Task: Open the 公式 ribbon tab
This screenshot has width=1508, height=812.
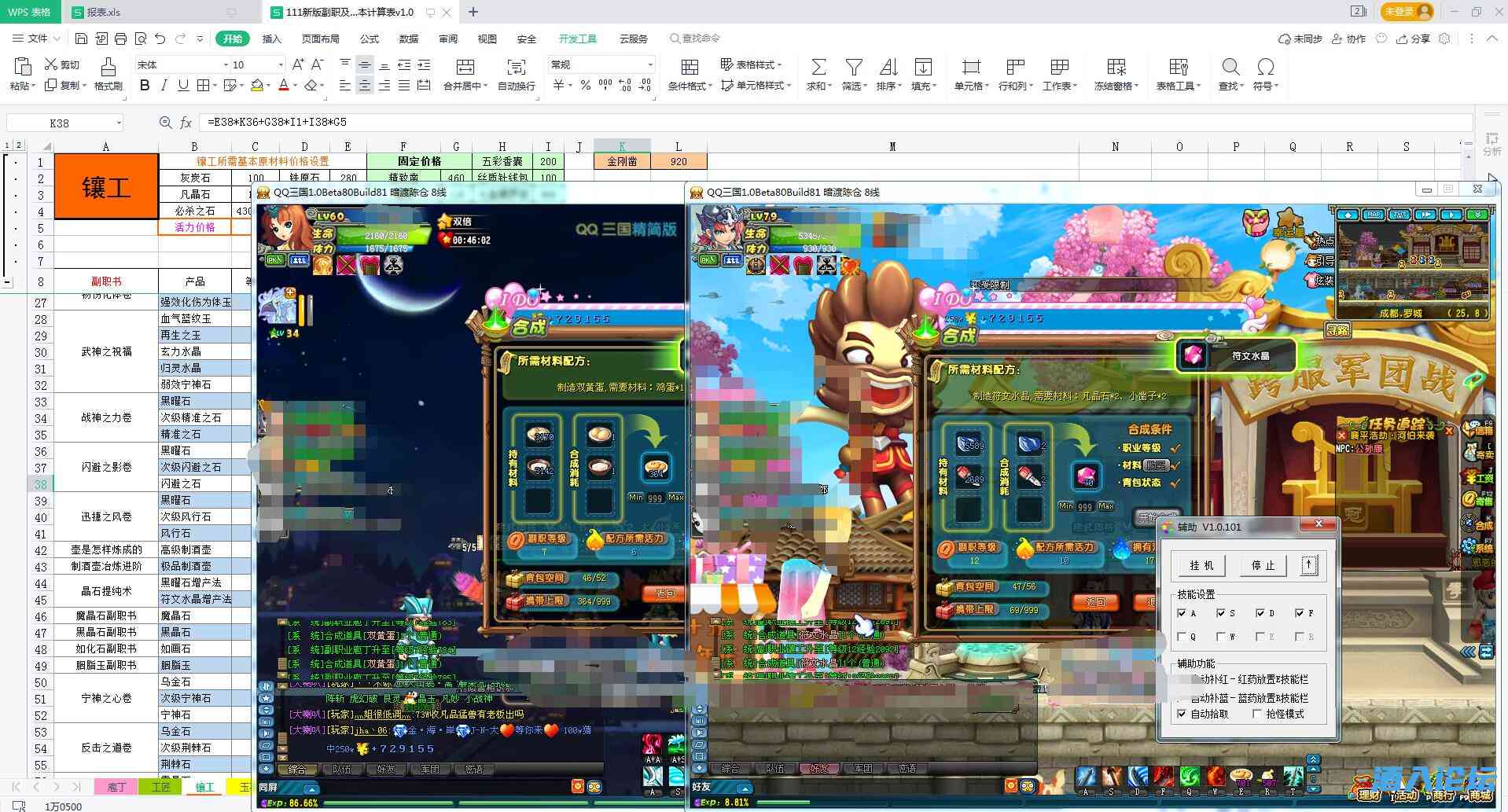Action: point(369,39)
